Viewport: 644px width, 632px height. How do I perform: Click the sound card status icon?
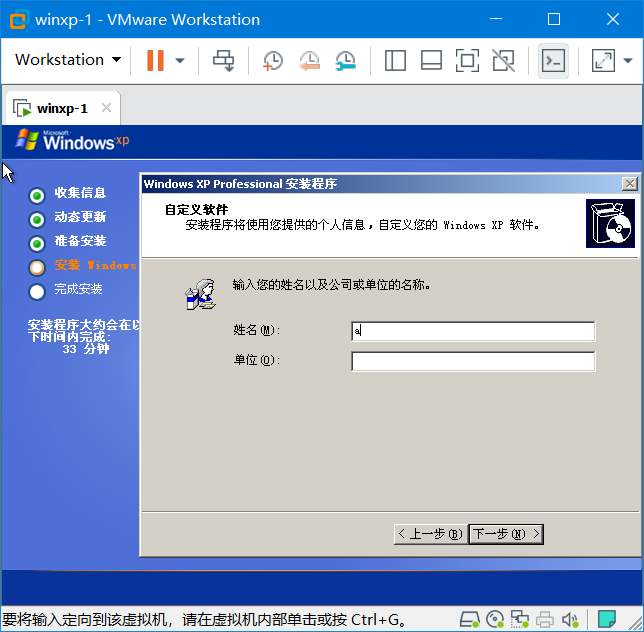[x=570, y=619]
